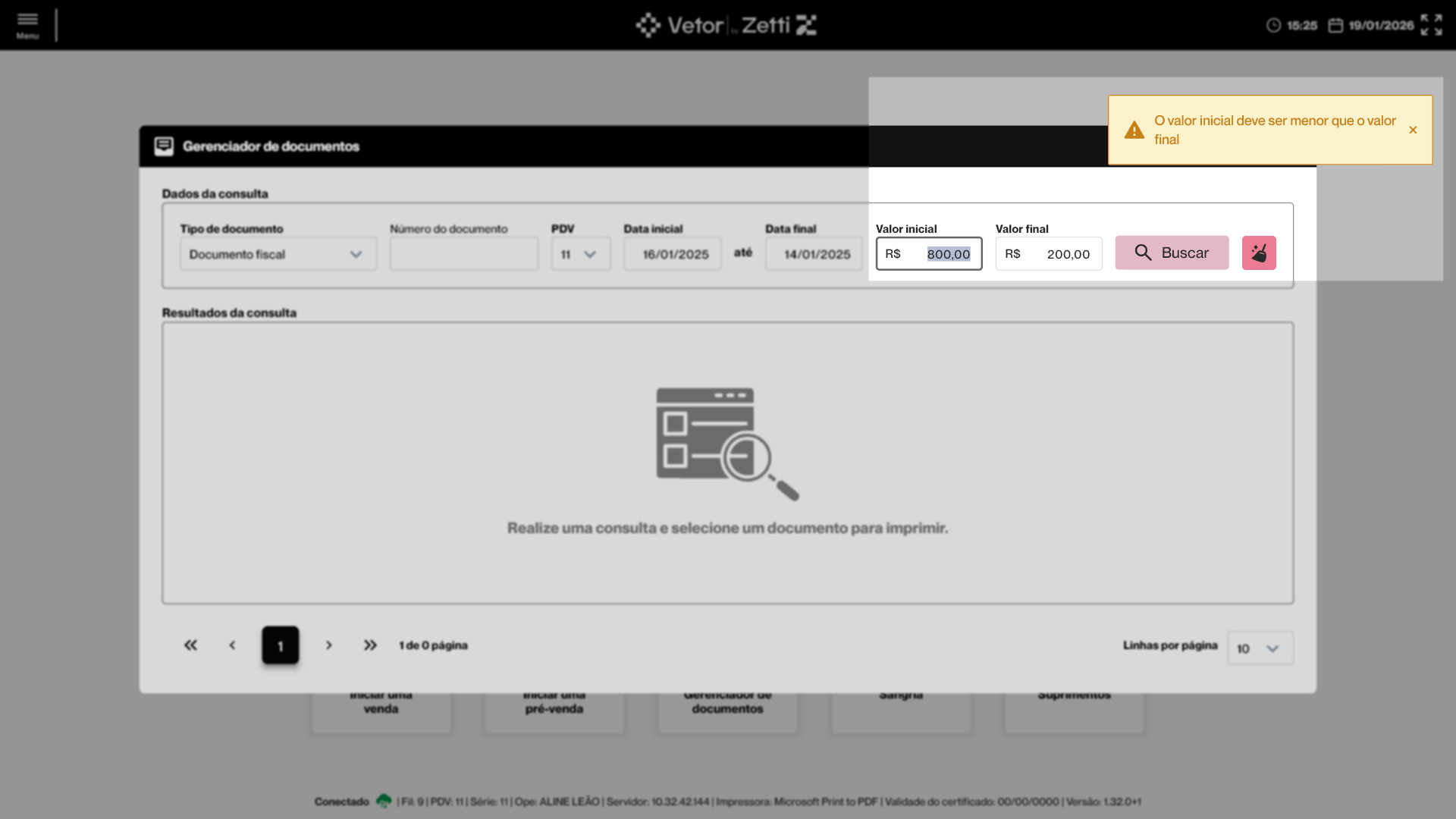Open the PDV dropdown
The width and height of the screenshot is (1456, 819).
[x=580, y=255]
